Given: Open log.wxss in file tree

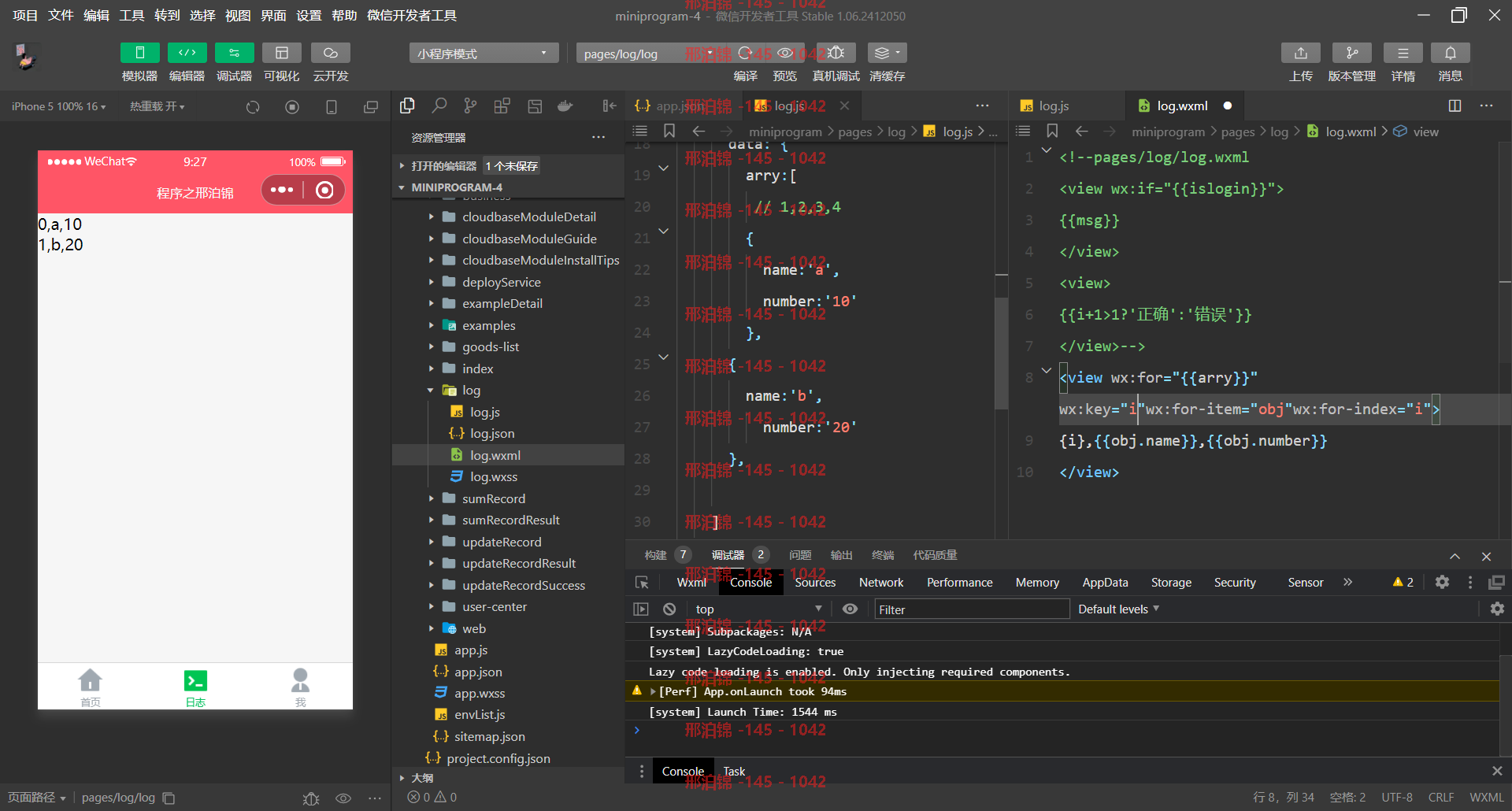Looking at the screenshot, I should (508, 476).
